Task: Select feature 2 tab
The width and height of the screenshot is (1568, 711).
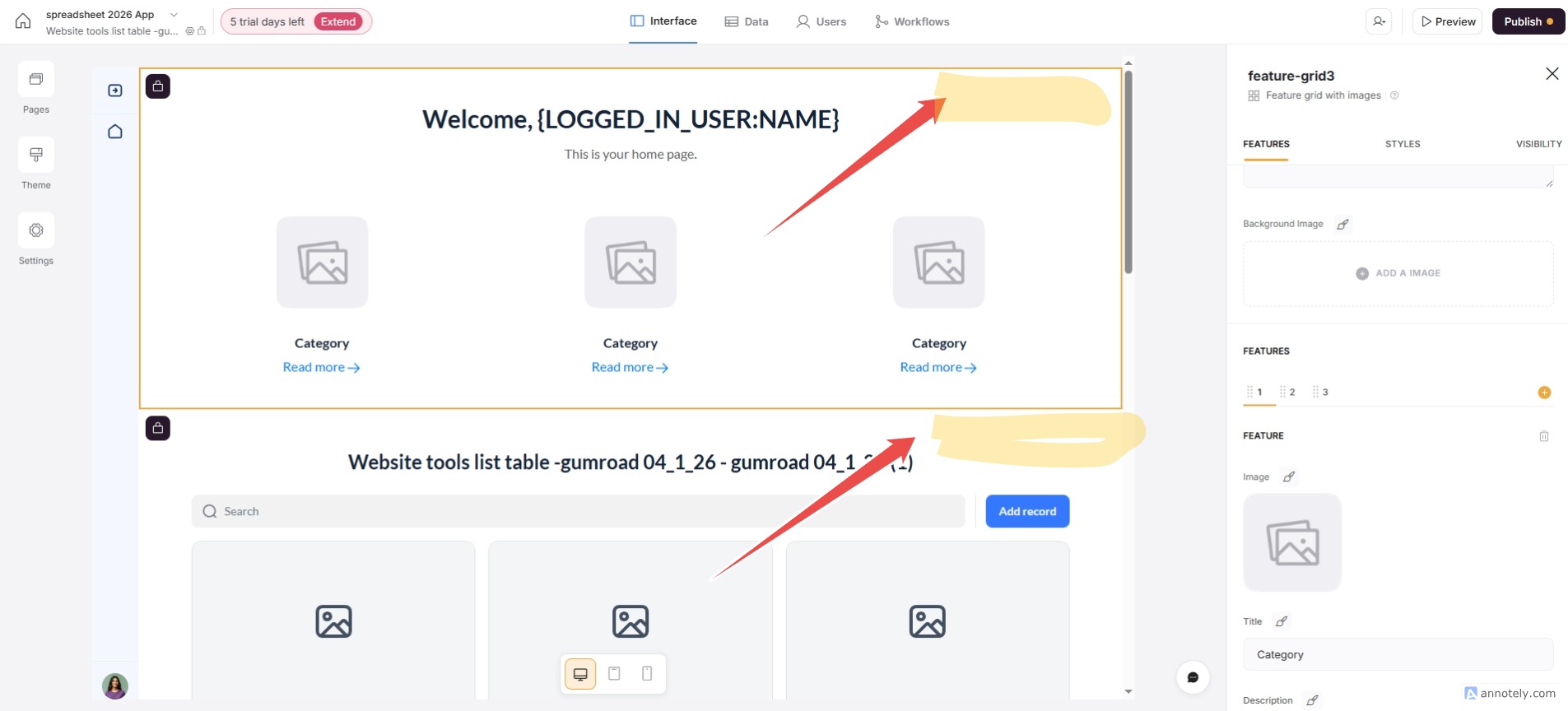Action: [x=1288, y=393]
